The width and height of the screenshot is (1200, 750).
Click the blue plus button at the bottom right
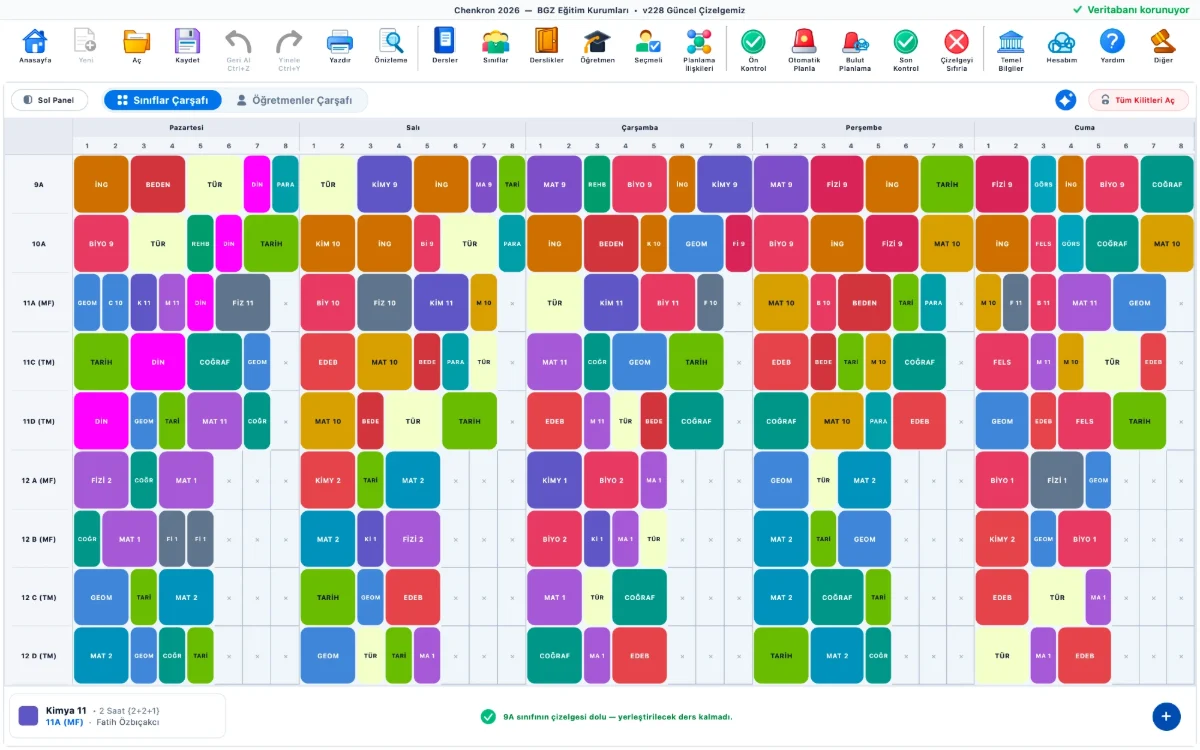(1166, 716)
